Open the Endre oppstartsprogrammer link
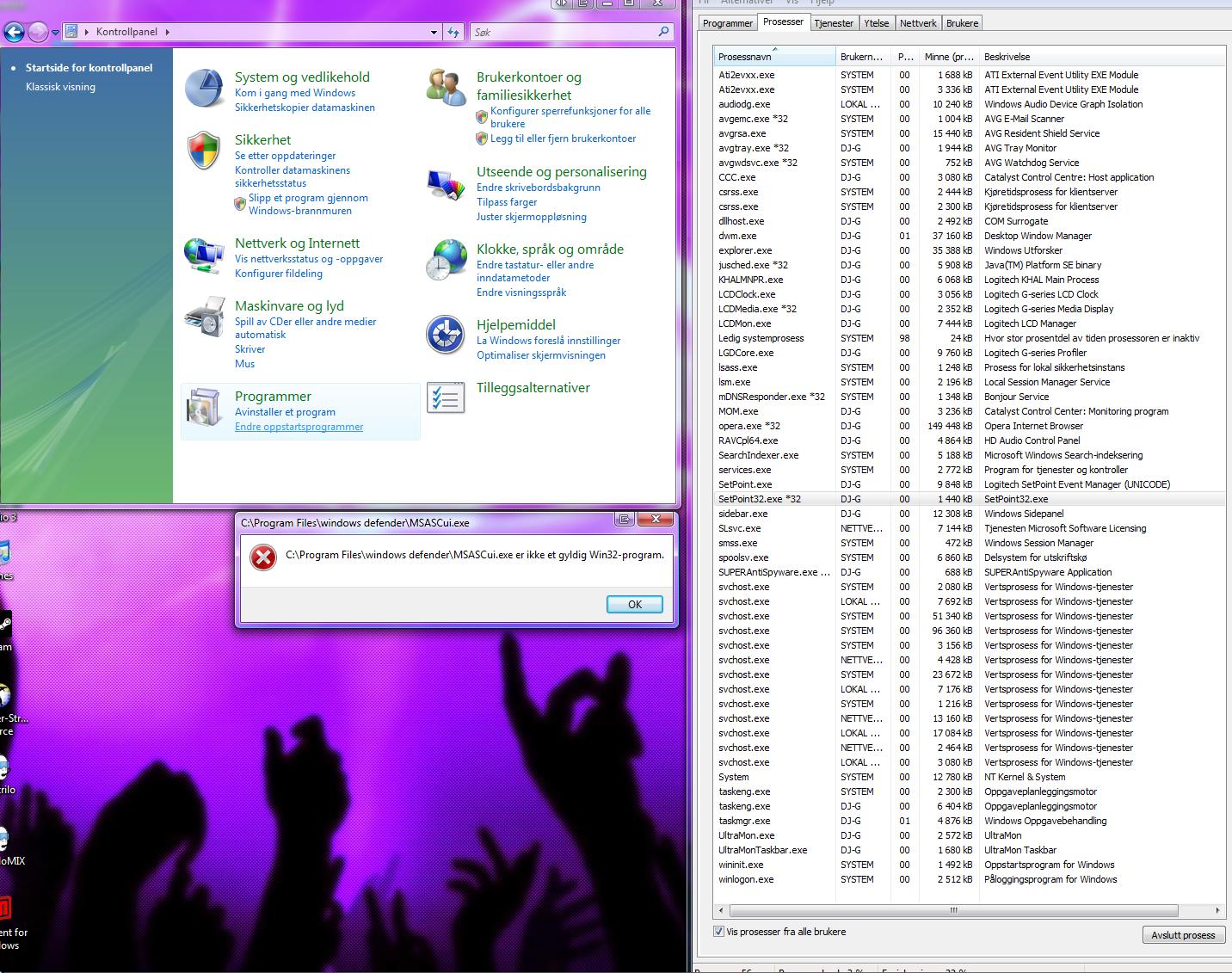 click(x=299, y=427)
